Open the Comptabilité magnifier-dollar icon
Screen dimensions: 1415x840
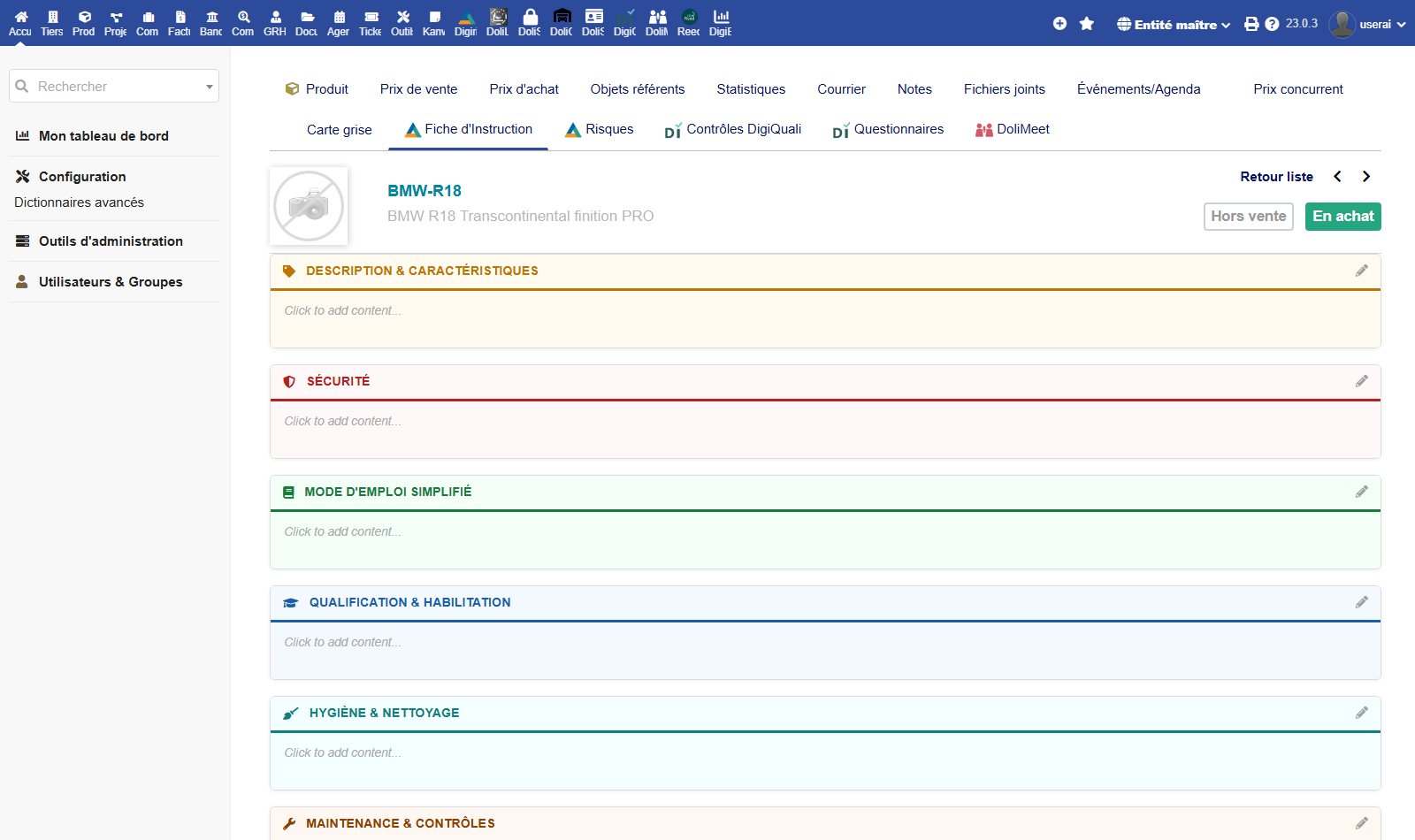point(243,24)
